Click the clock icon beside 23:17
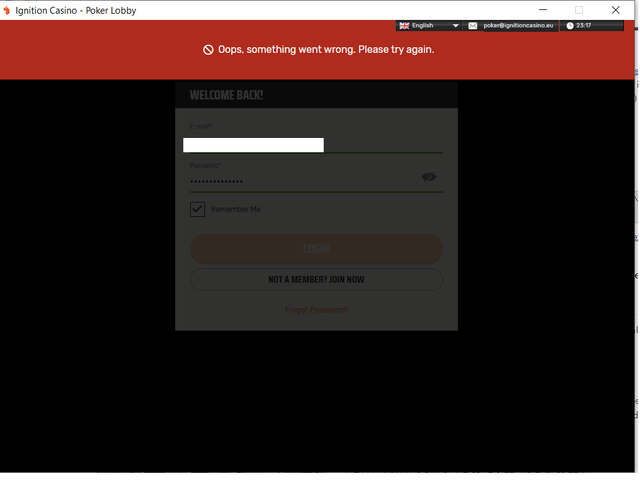640x481 pixels. 570,26
